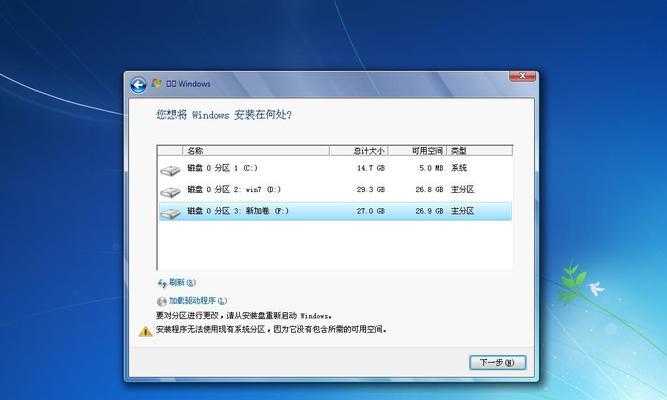Click the 名称 column header
667x400 pixels.
tap(256, 151)
